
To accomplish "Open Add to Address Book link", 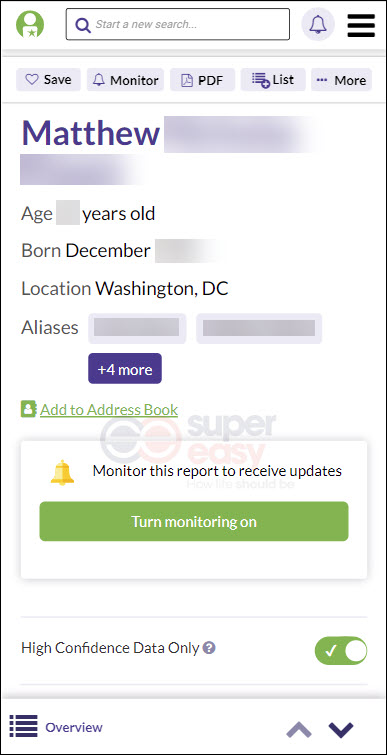I will click(109, 410).
